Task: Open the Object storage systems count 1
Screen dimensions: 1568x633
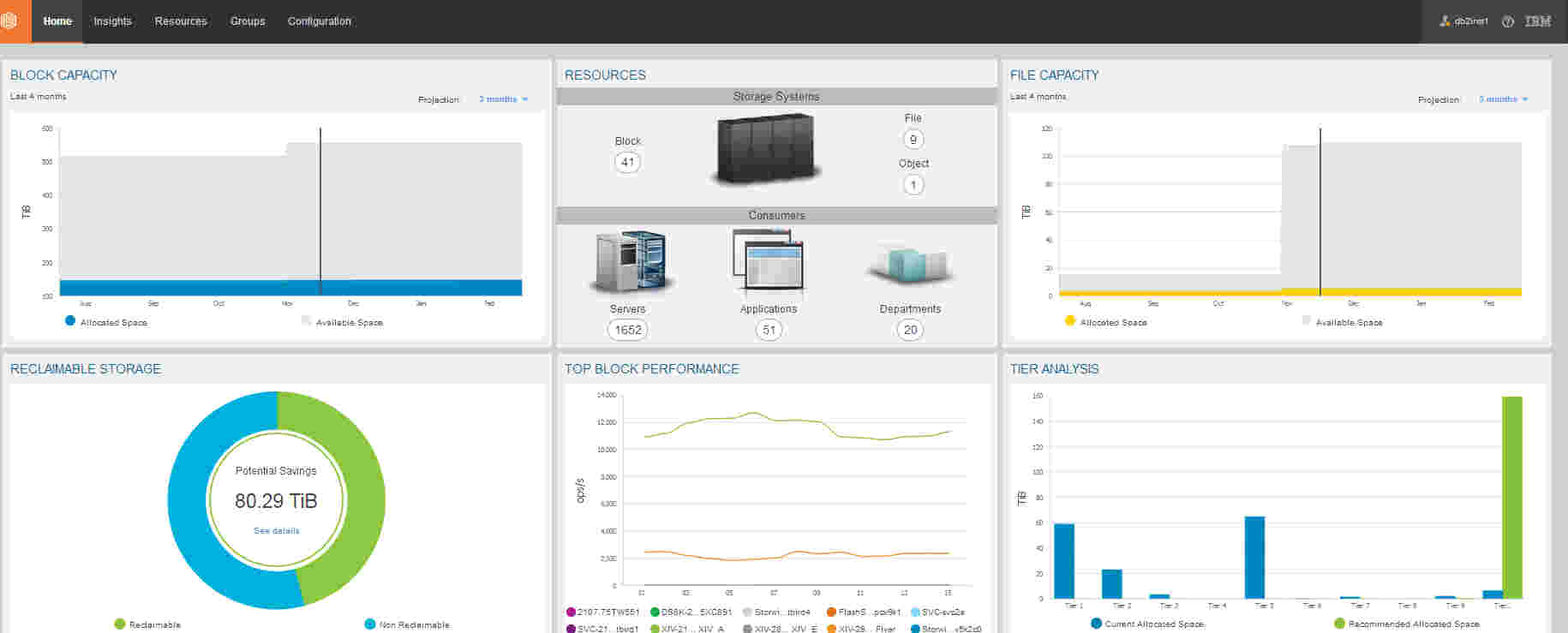Action: tap(913, 184)
